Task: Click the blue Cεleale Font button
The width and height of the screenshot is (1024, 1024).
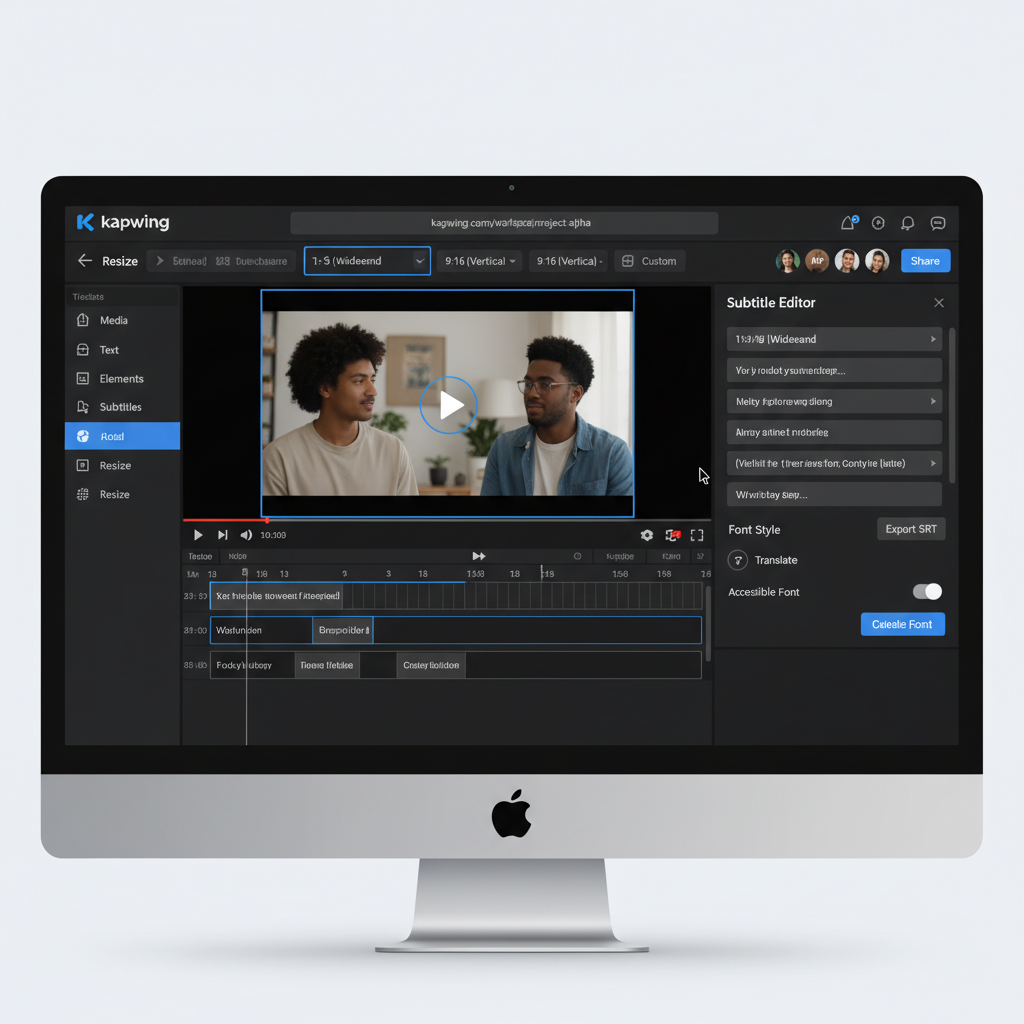Action: [x=903, y=624]
